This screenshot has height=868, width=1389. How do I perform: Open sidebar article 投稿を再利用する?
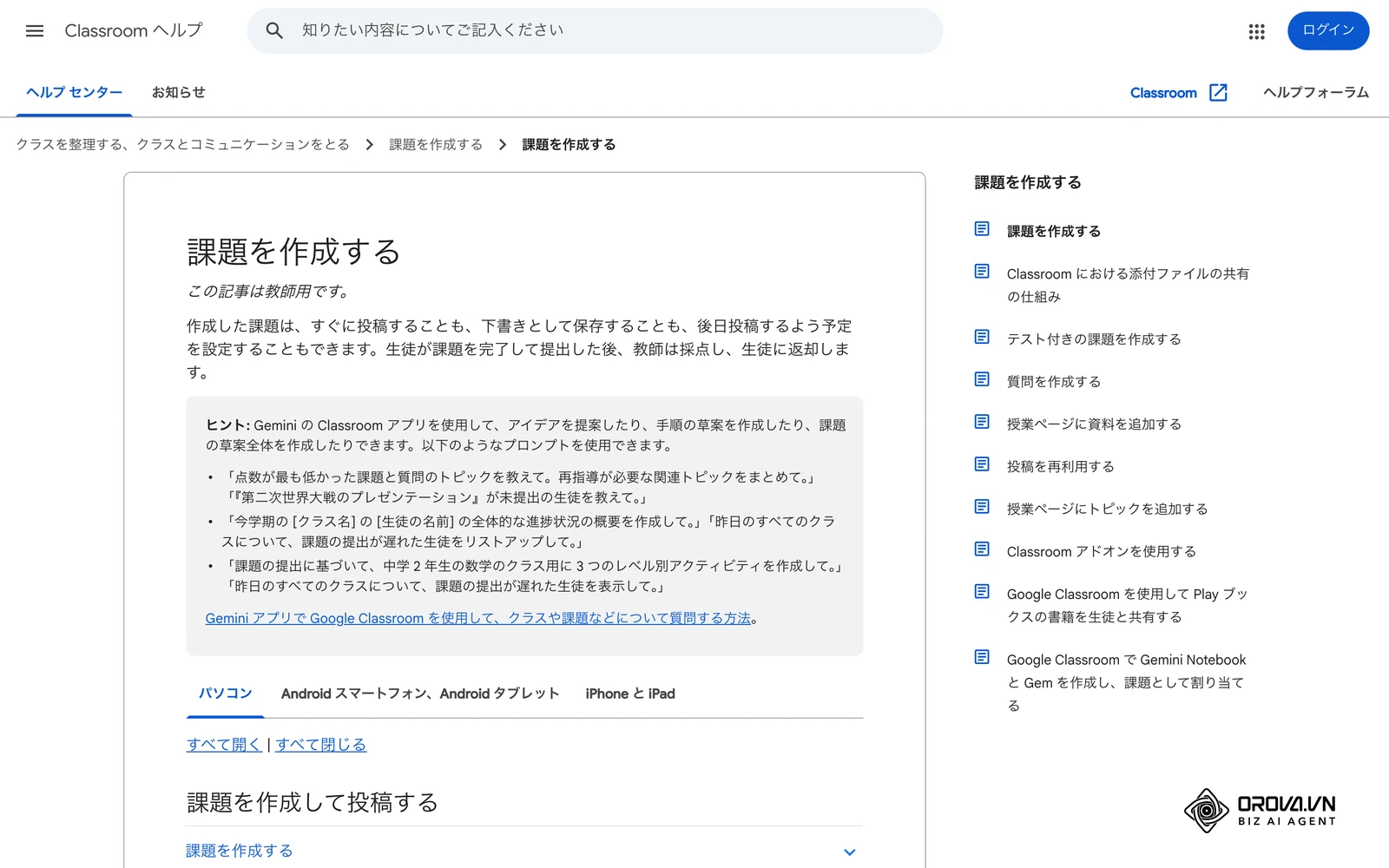pyautogui.click(x=1060, y=466)
